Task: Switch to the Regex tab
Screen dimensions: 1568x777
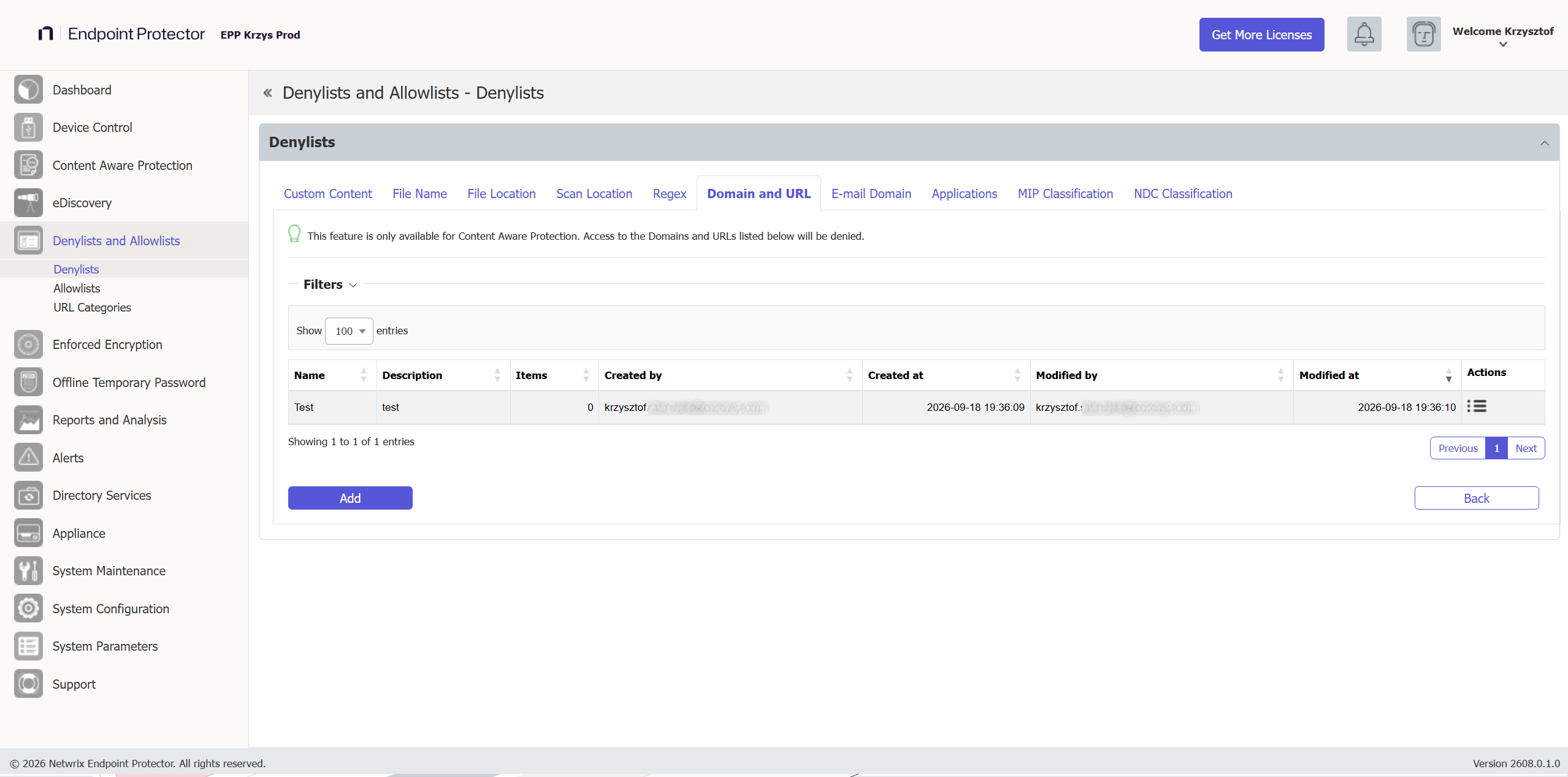Action: coord(669,194)
